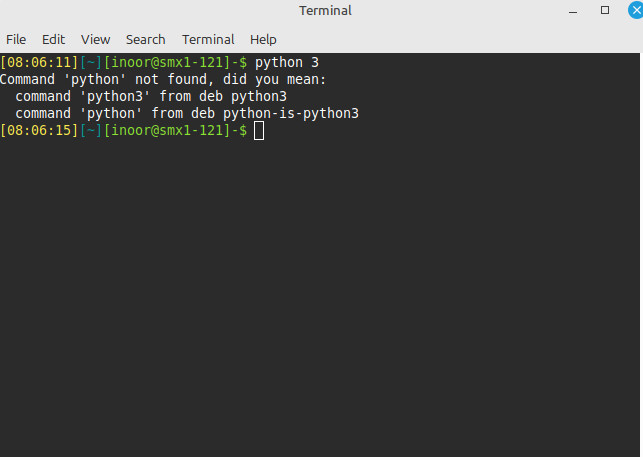Screen dimensions: 643x457
Task: Open the Search menu
Action: [145, 39]
